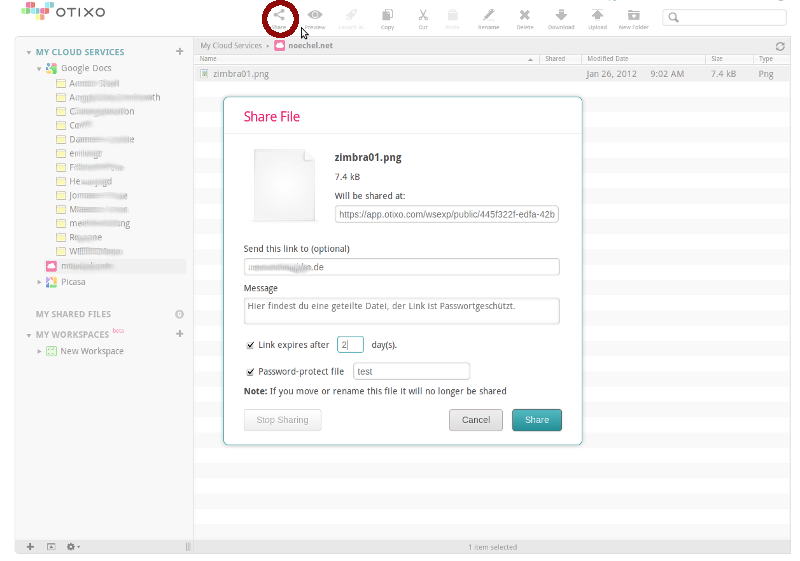The height and width of the screenshot is (561, 800).
Task: Click the Download arrow icon
Action: click(561, 17)
